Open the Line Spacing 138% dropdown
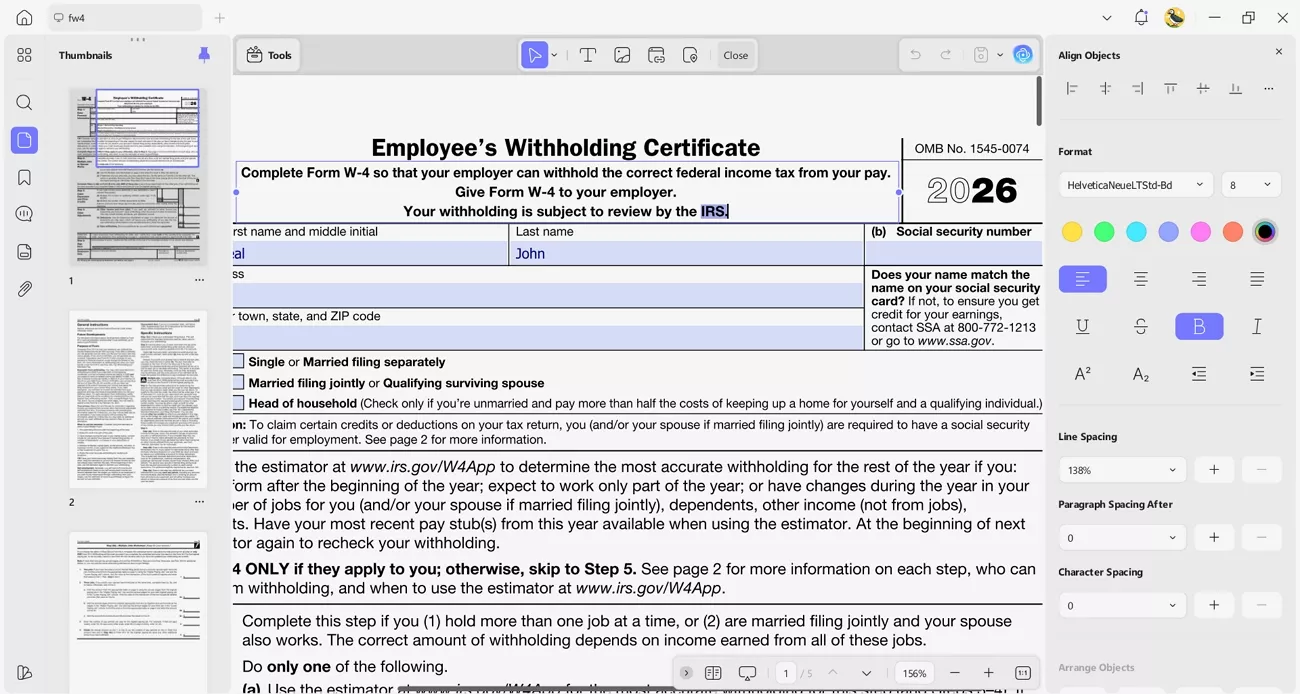 click(x=1121, y=470)
